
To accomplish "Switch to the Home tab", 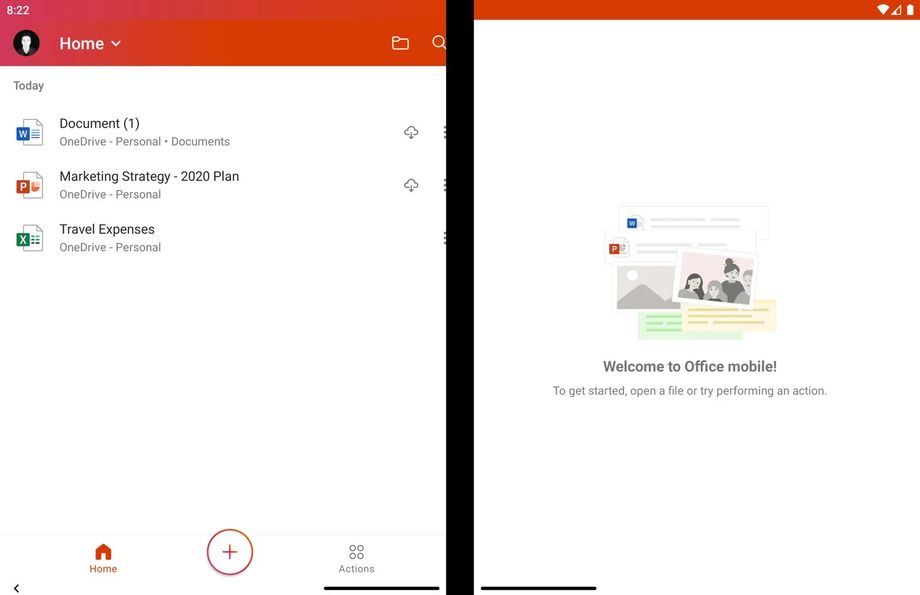I will click(x=103, y=558).
